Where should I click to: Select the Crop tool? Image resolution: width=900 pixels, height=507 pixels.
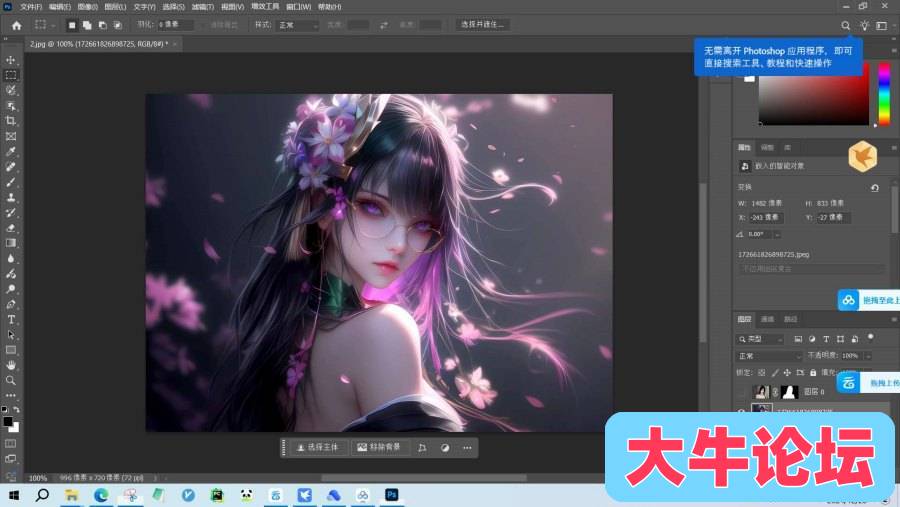(10, 121)
